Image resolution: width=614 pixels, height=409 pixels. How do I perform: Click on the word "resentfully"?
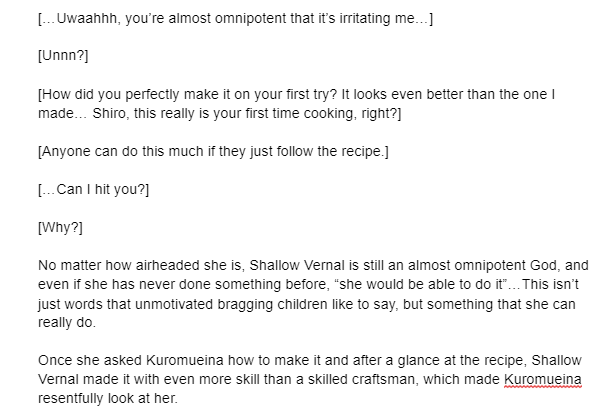(x=73, y=398)
